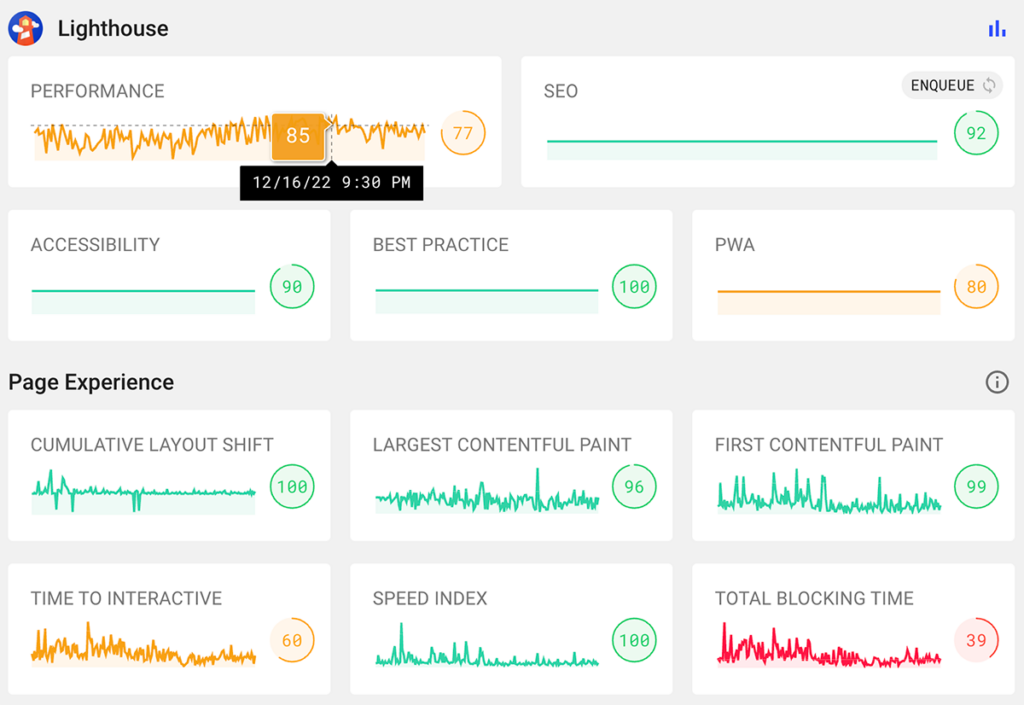1024x705 pixels.
Task: Toggle the Best Practice score showing 100
Action: pos(633,287)
